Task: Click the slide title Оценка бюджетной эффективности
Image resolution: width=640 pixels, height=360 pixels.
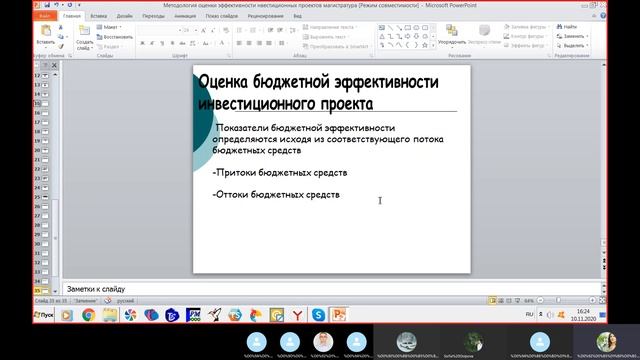Action: (x=318, y=93)
